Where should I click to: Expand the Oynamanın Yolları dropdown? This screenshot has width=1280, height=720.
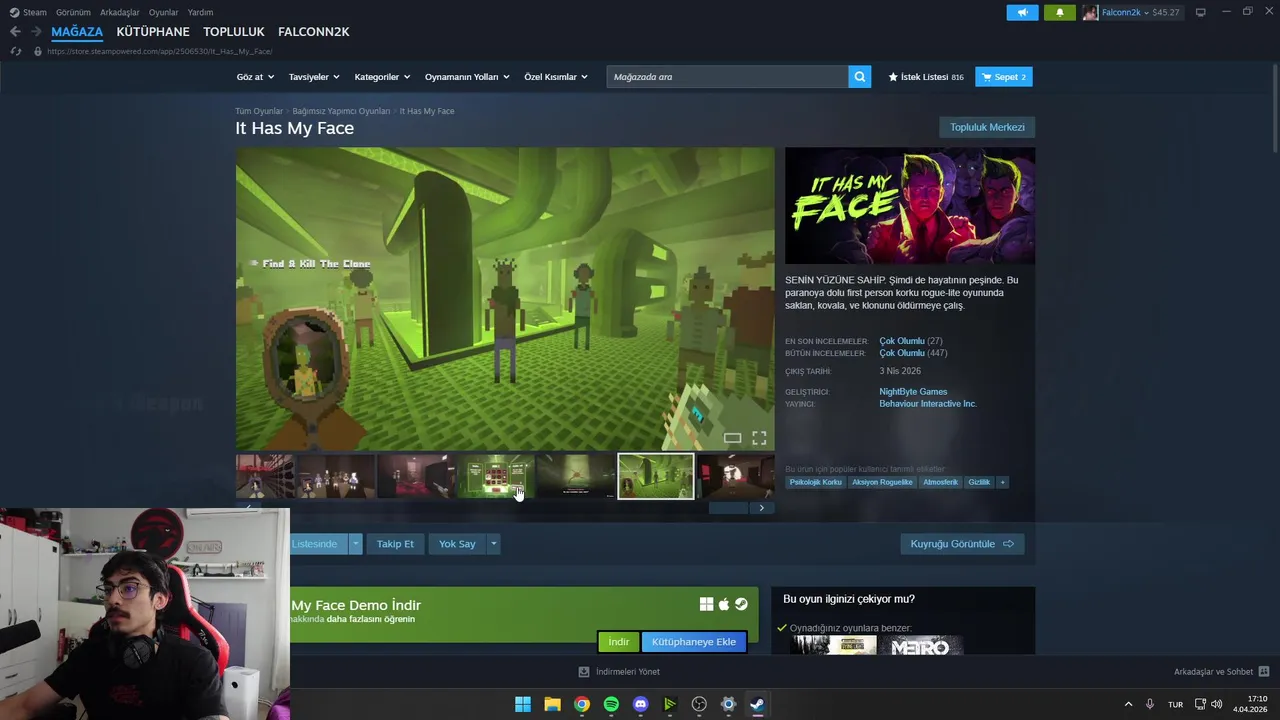pyautogui.click(x=467, y=77)
